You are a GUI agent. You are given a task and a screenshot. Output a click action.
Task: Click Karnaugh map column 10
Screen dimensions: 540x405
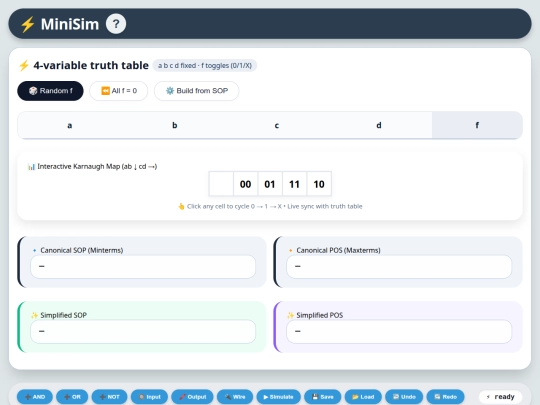click(x=319, y=184)
